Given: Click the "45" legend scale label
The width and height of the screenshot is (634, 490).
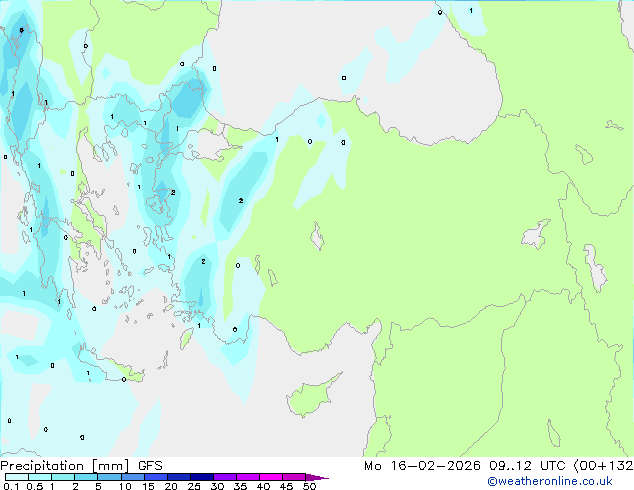Looking at the screenshot, I should (286, 486).
